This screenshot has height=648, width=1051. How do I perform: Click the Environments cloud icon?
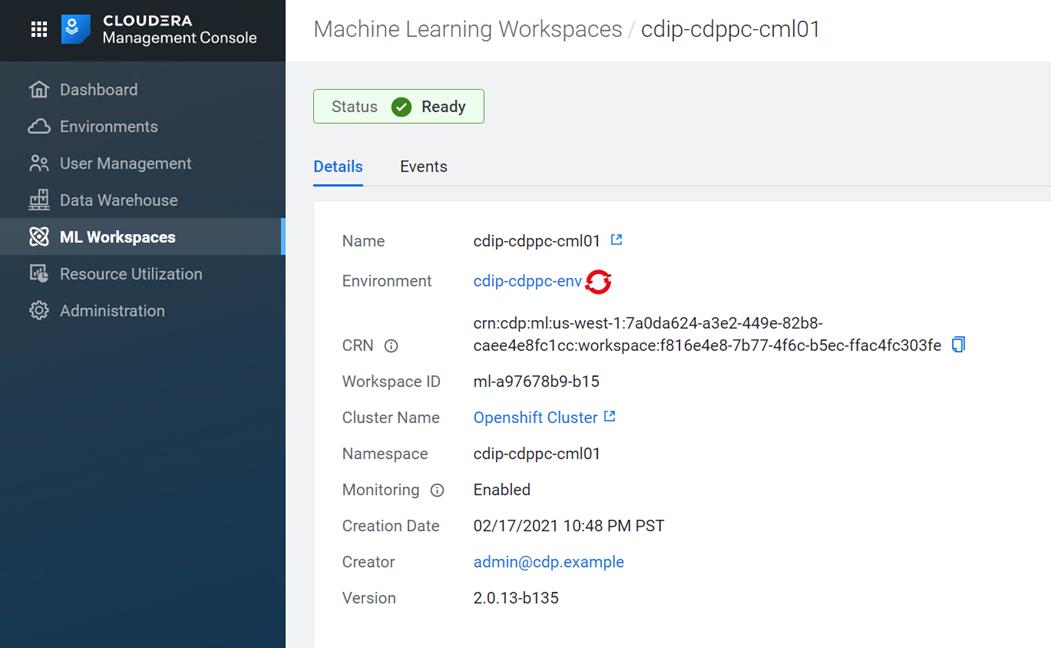tap(39, 126)
